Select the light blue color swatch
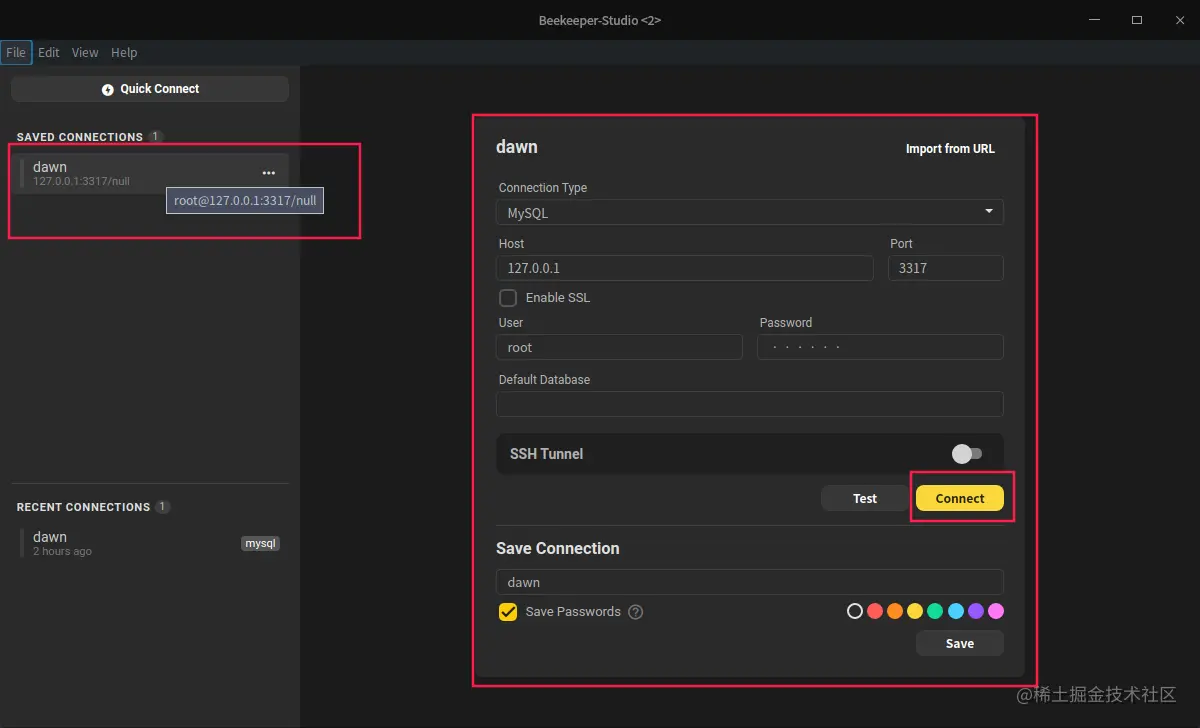Screen dimensions: 1200x728 click(x=956, y=611)
